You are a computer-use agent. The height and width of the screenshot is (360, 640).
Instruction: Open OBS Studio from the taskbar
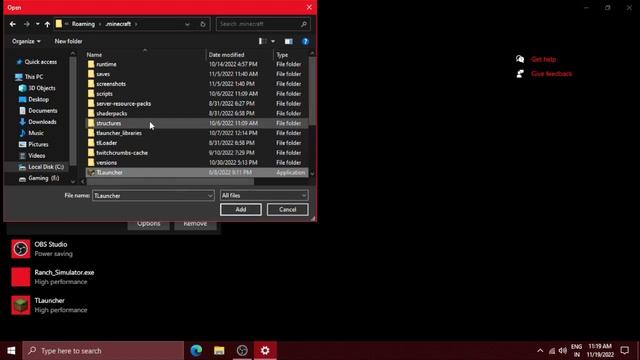242,351
